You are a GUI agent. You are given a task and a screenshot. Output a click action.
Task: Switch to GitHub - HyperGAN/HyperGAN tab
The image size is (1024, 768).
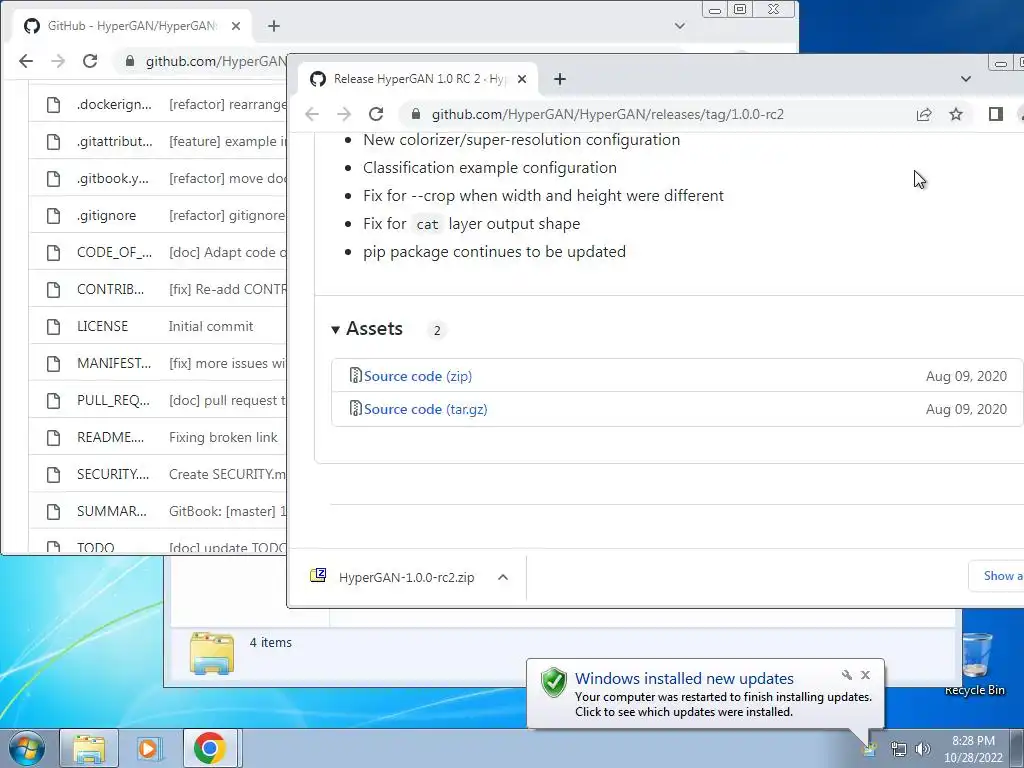click(131, 26)
